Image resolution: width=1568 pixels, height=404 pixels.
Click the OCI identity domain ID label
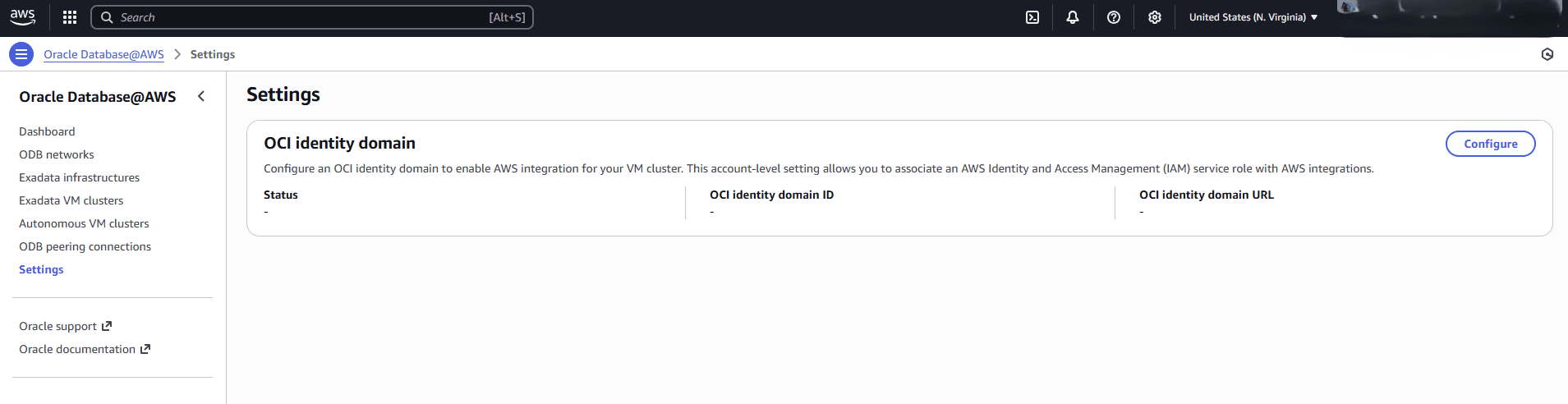coord(772,195)
